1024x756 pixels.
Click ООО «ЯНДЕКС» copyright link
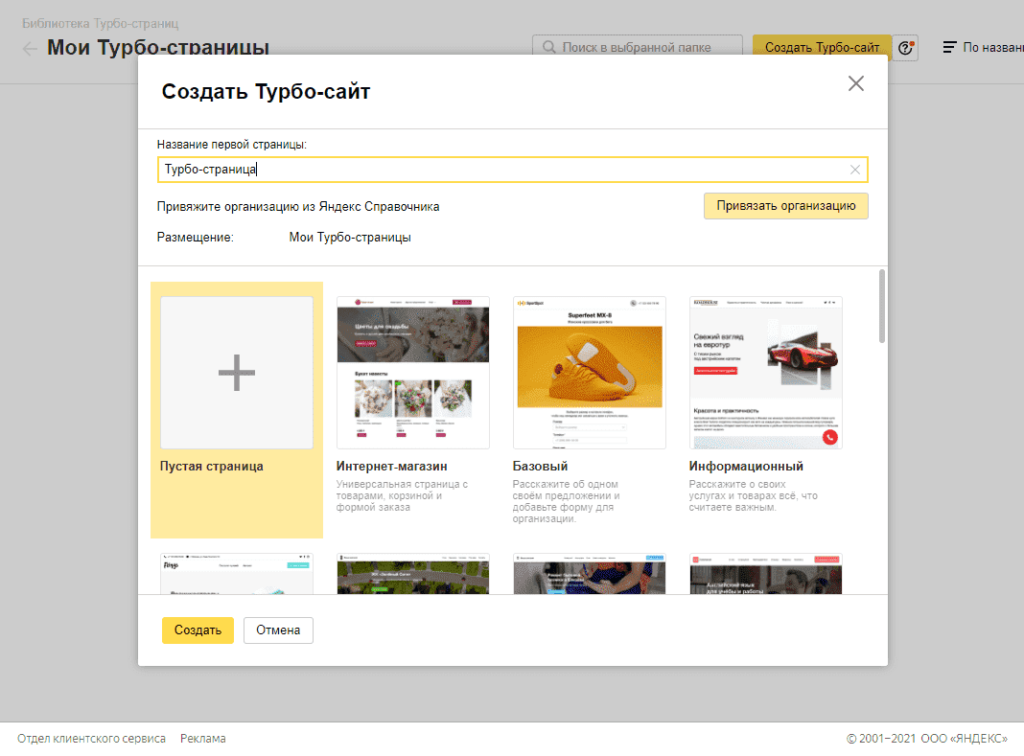coord(964,738)
